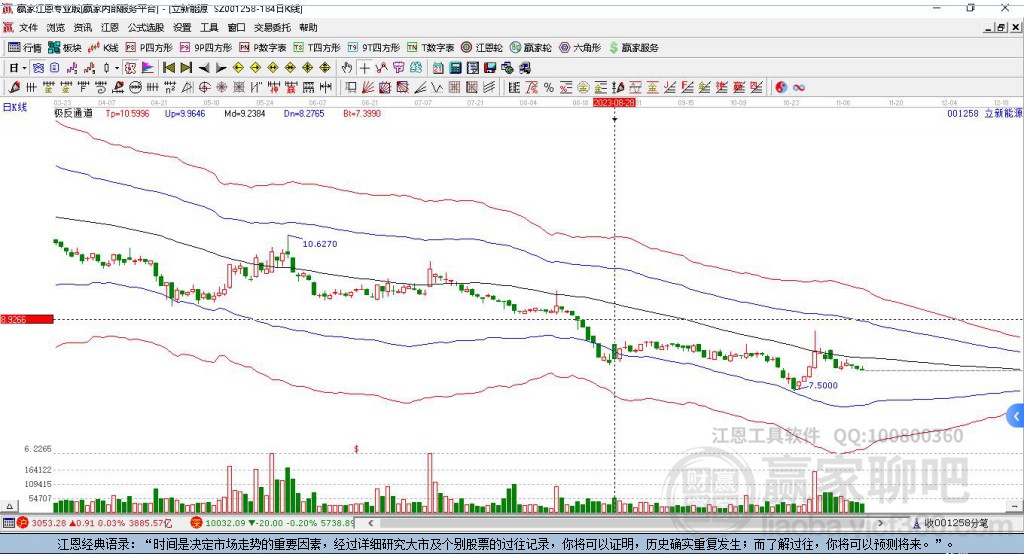
Task: Click the percent sign drawing tool
Action: [x=549, y=88]
